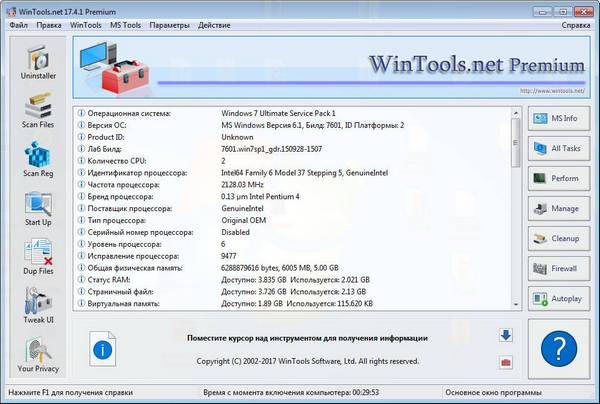600x404 pixels.
Task: Open the Your Privacy tool
Action: tap(37, 356)
